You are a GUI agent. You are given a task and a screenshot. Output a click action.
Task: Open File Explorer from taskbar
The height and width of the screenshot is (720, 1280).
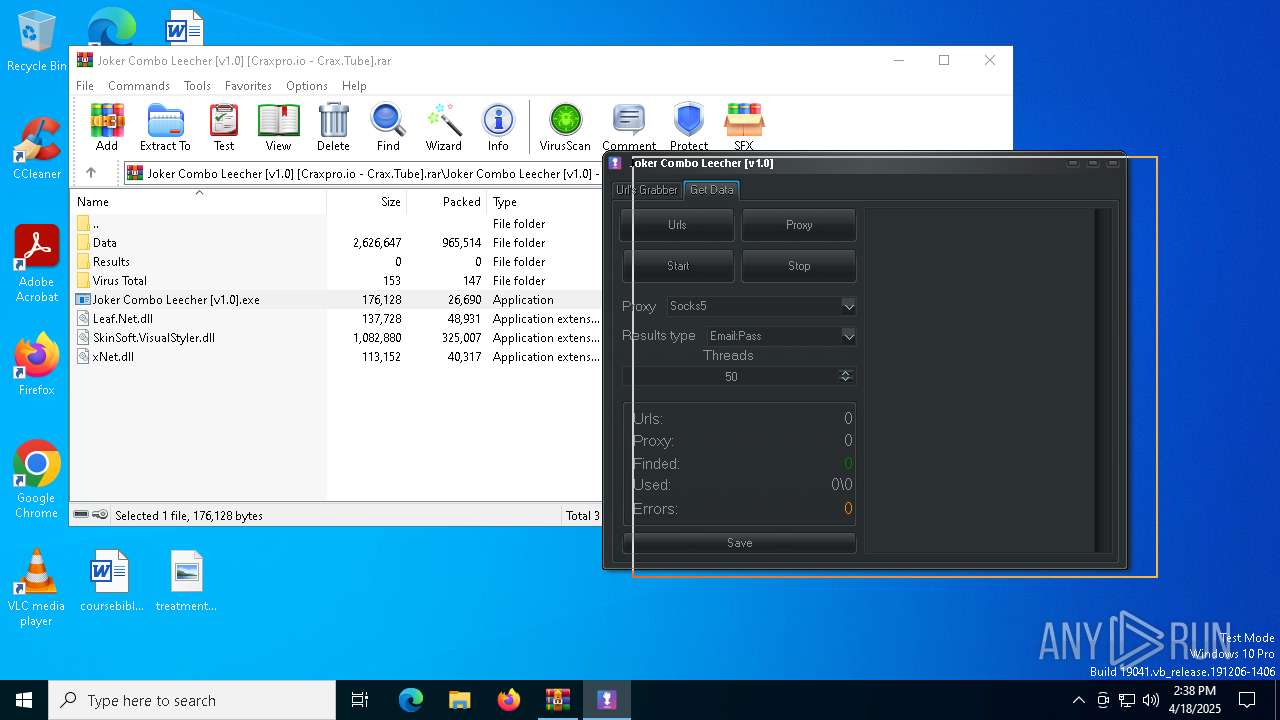point(460,700)
